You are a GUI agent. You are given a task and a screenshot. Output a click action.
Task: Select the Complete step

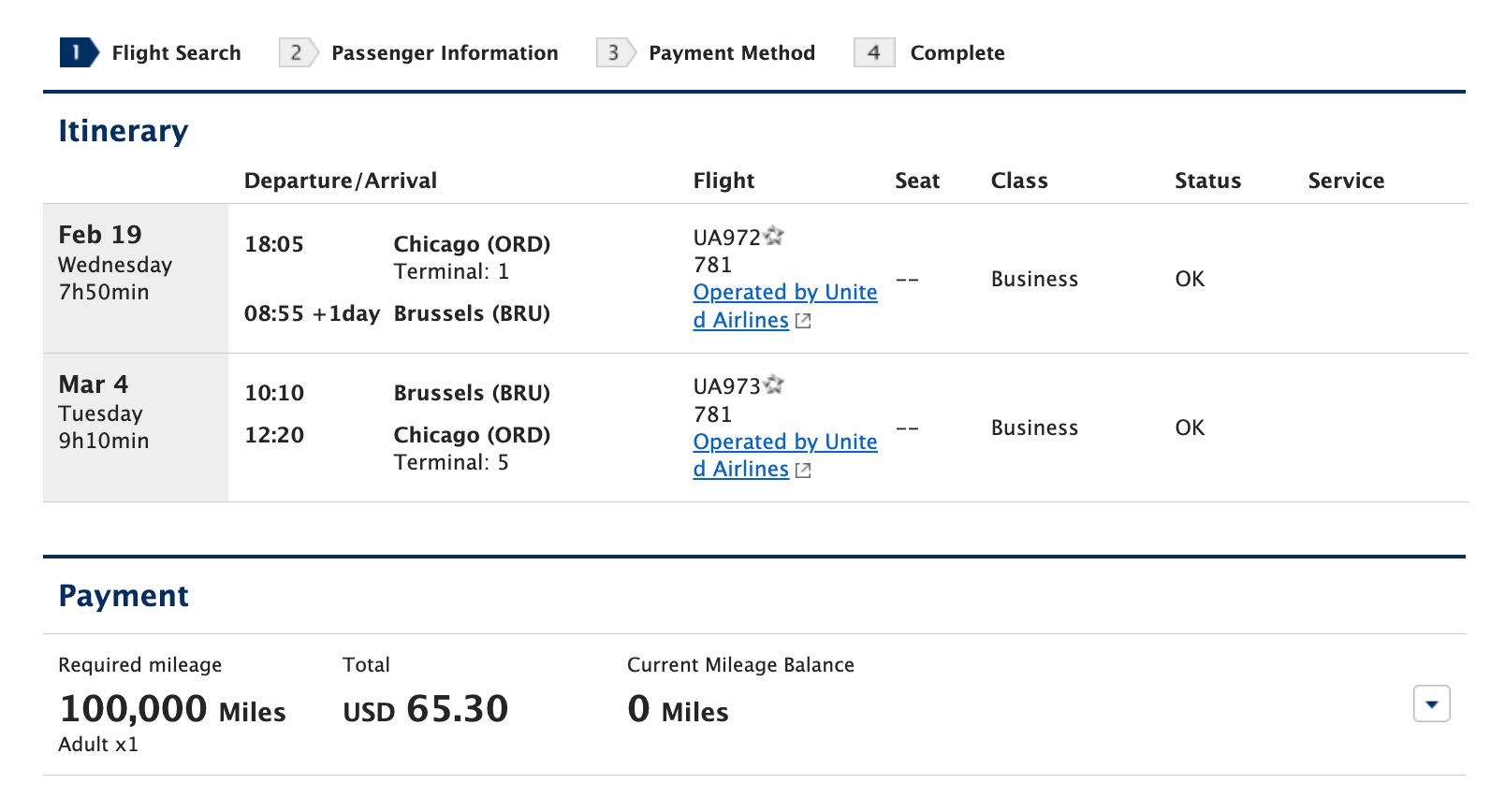pos(957,53)
